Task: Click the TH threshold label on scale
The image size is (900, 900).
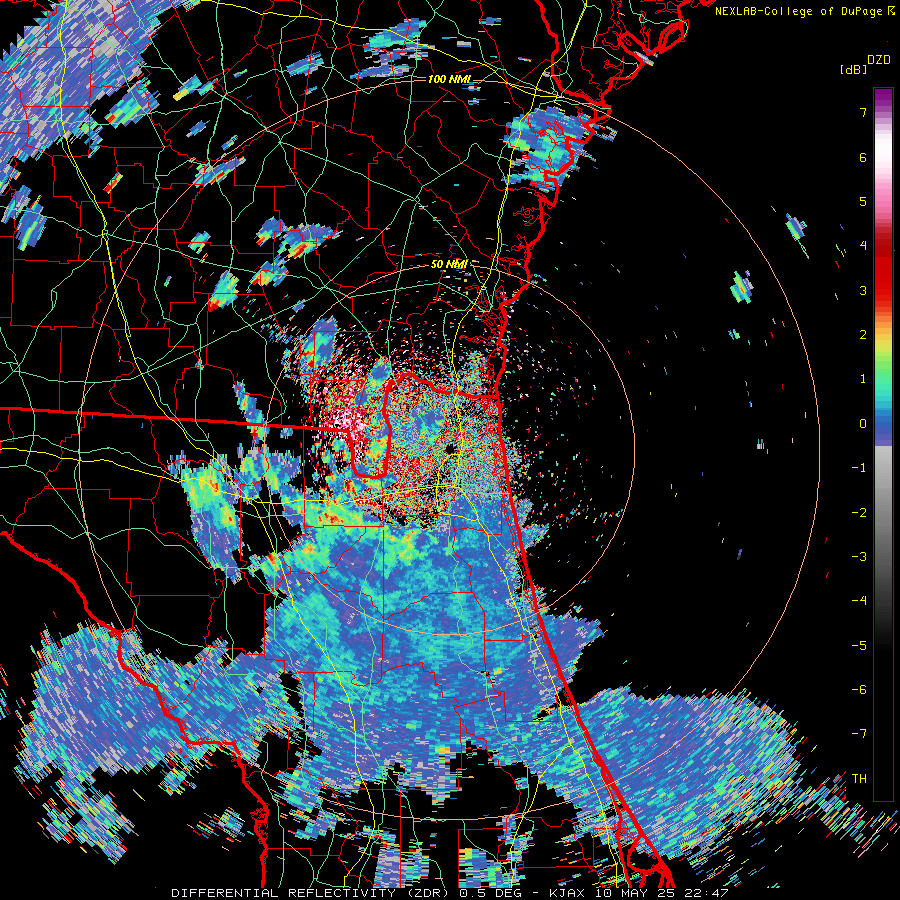Action: (859, 778)
